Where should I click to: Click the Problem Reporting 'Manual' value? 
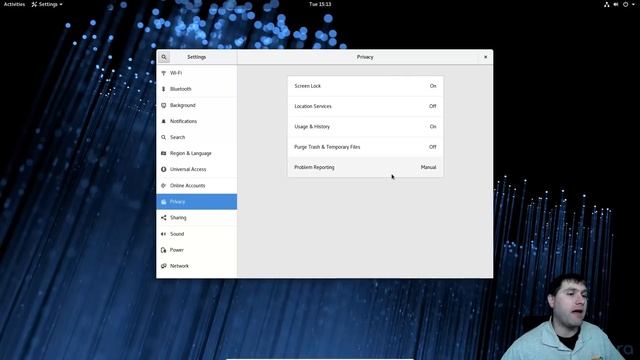coord(428,167)
